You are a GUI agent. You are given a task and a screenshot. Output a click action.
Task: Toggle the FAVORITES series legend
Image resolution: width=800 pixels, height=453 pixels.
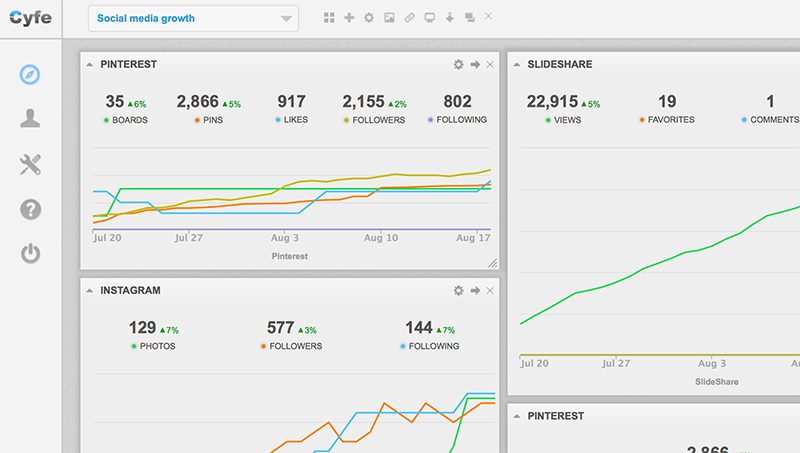[x=667, y=119]
